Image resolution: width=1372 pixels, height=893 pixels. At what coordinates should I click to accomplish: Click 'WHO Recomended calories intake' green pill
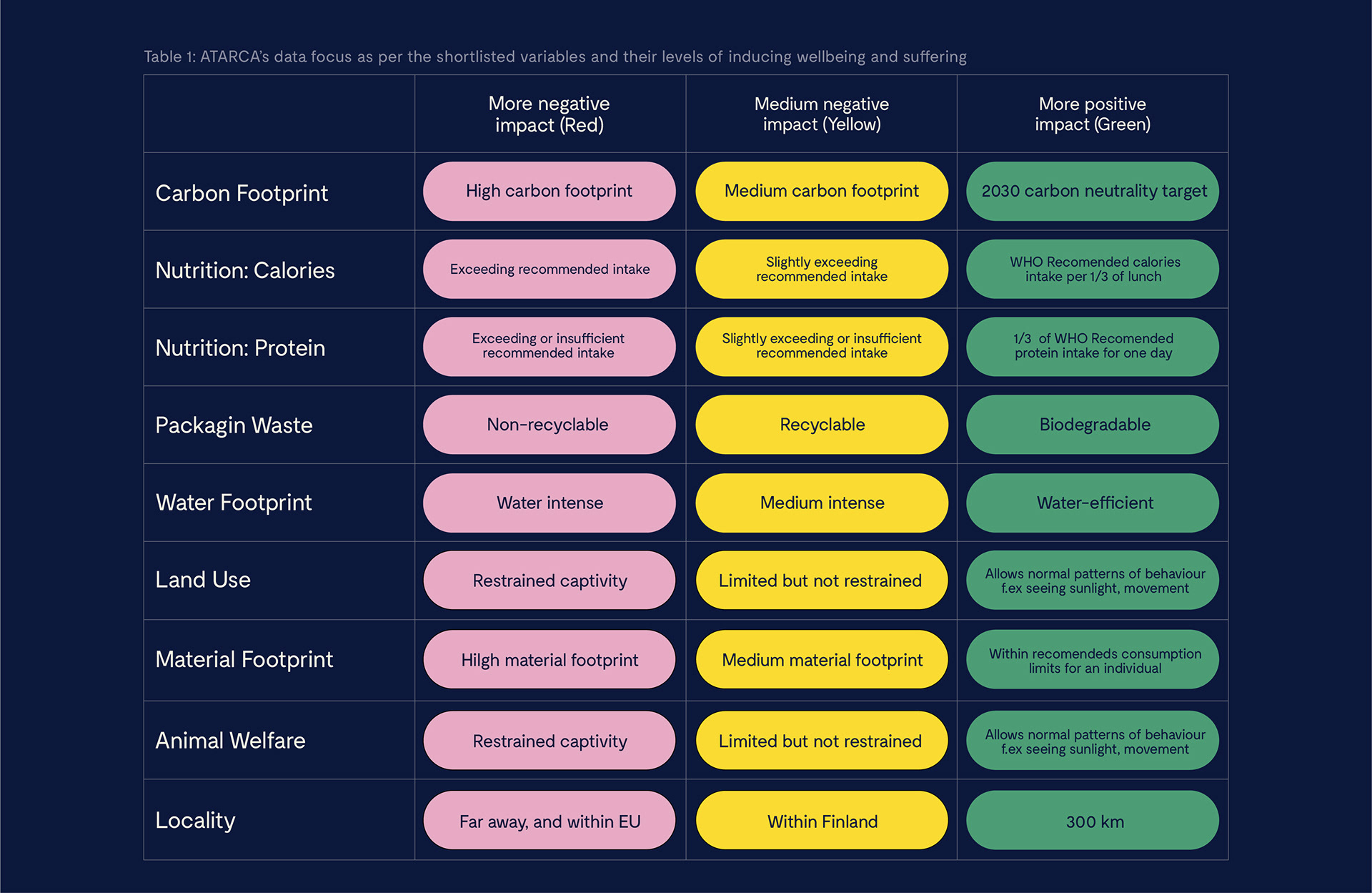tap(1093, 269)
